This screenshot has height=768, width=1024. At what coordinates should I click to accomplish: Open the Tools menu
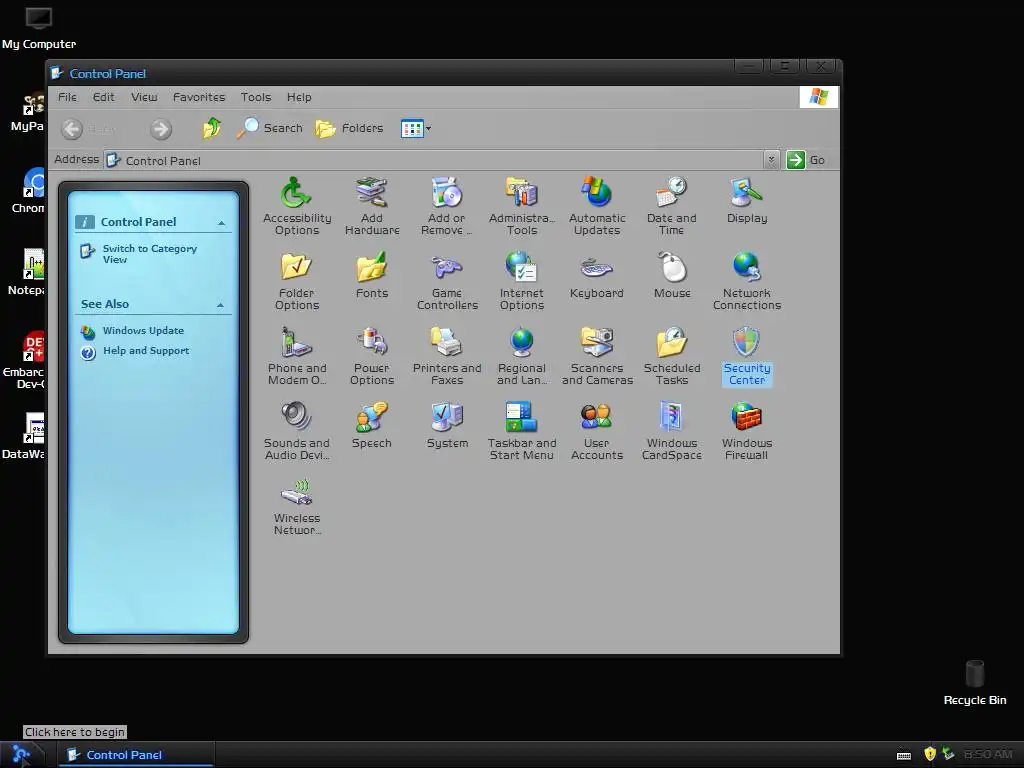[x=255, y=97]
